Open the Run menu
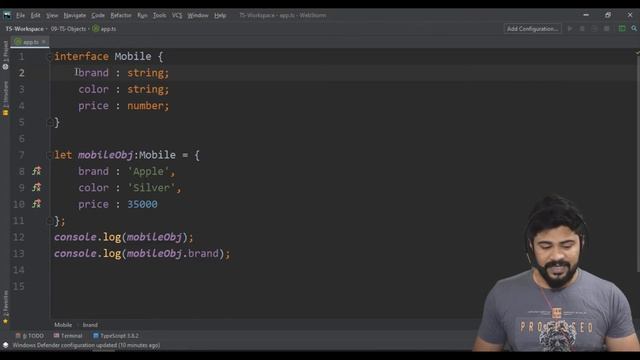The image size is (640, 360). coord(142,16)
